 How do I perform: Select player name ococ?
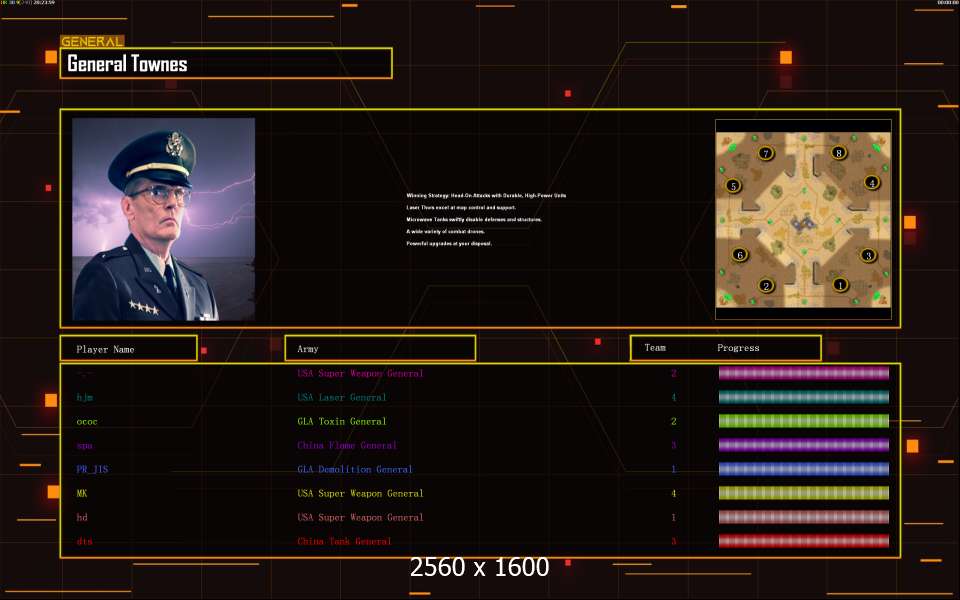87,421
